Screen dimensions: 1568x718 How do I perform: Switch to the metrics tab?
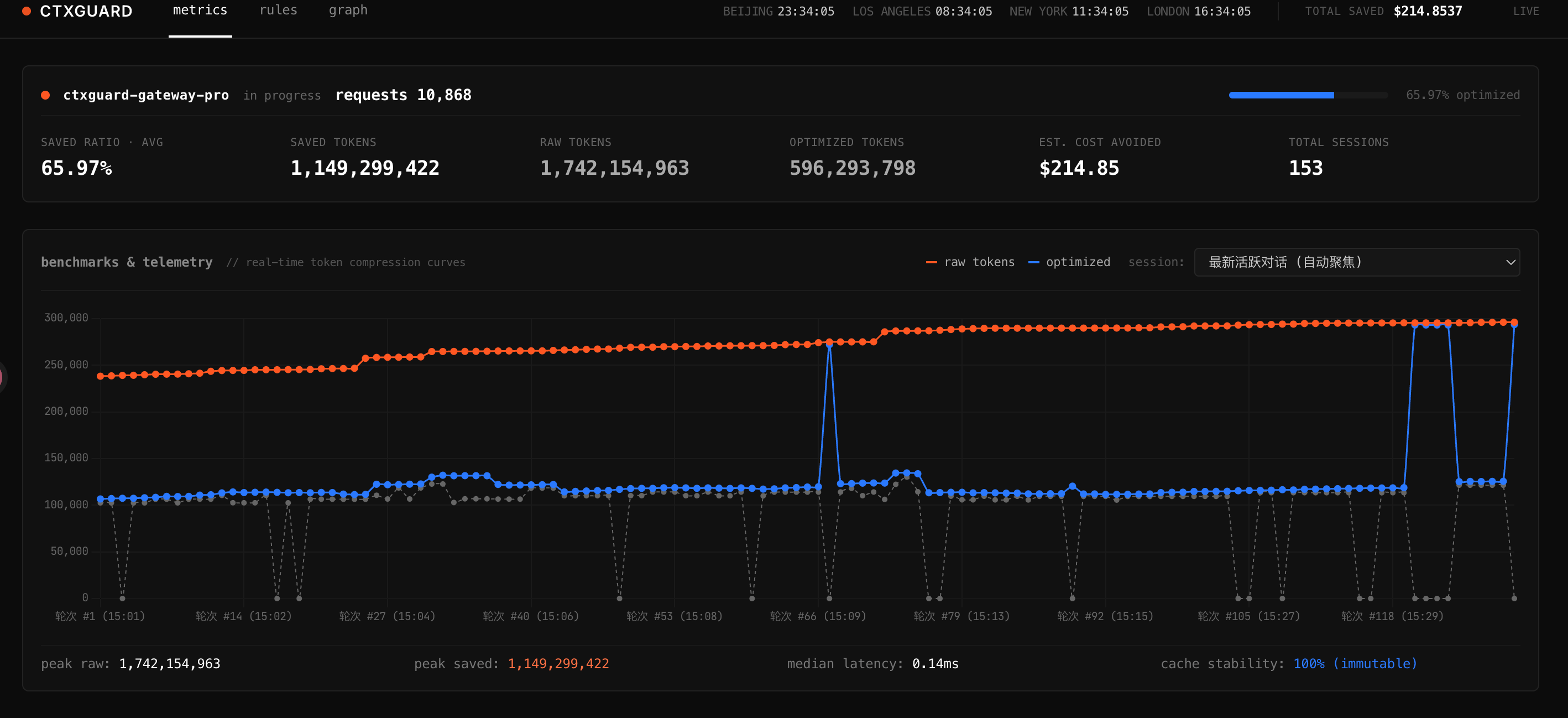click(200, 11)
